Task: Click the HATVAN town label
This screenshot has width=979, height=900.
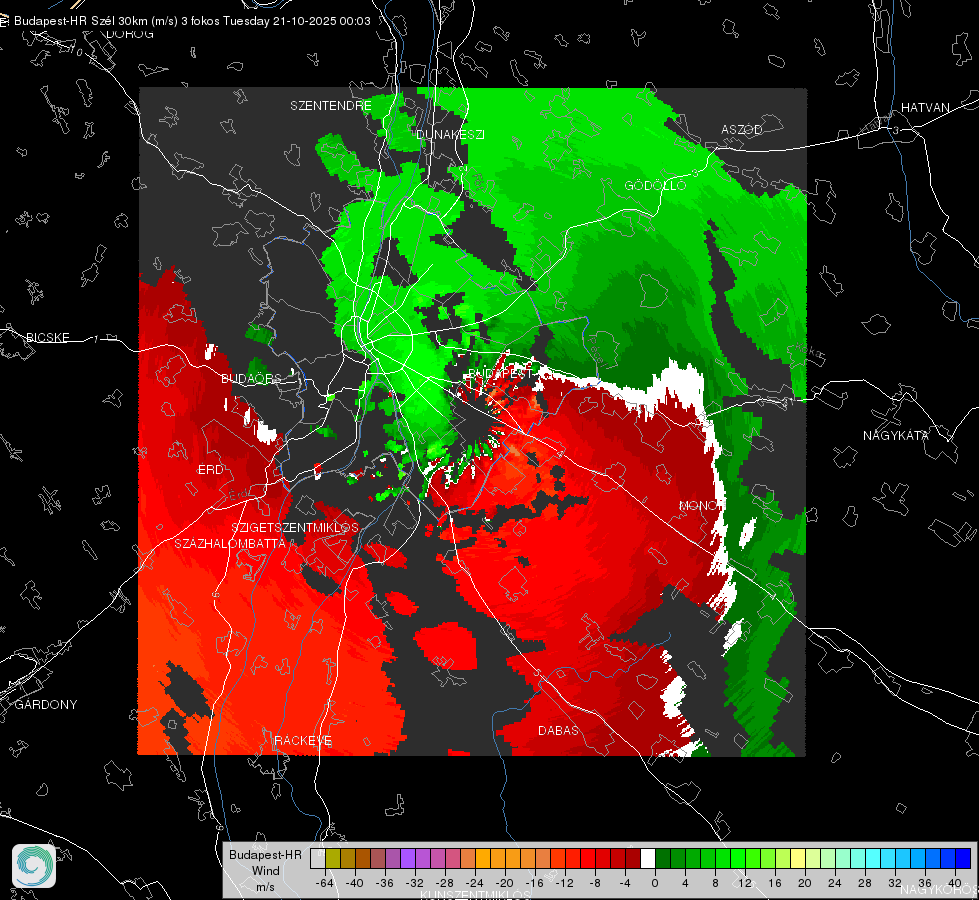Action: (925, 108)
